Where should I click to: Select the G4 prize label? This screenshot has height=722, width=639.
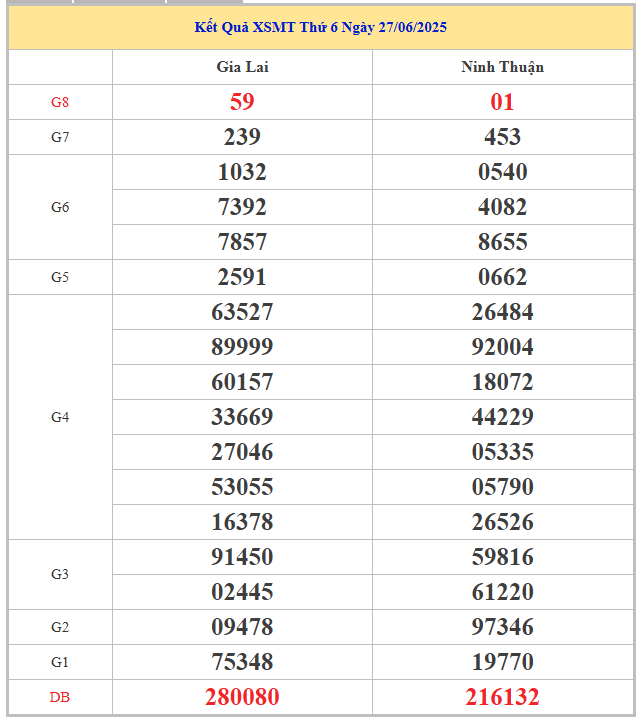point(60,417)
